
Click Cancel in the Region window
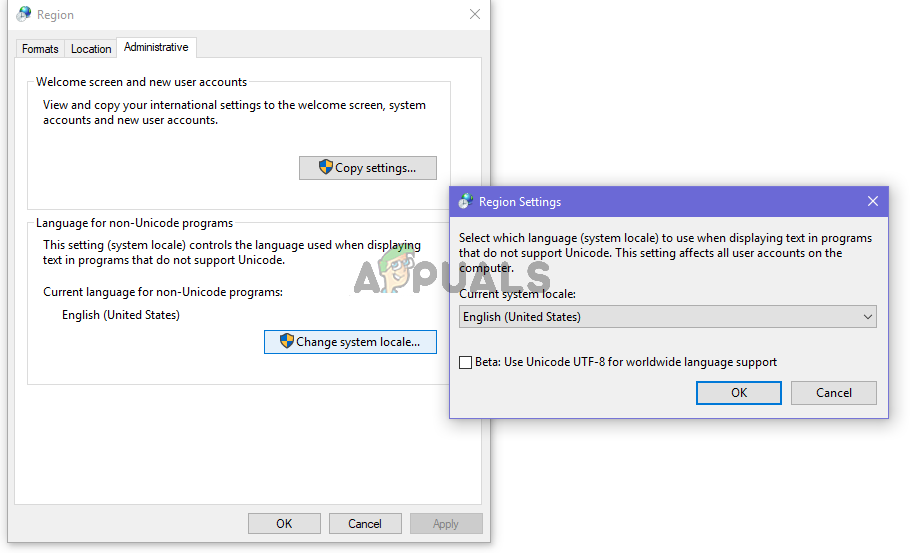365,523
